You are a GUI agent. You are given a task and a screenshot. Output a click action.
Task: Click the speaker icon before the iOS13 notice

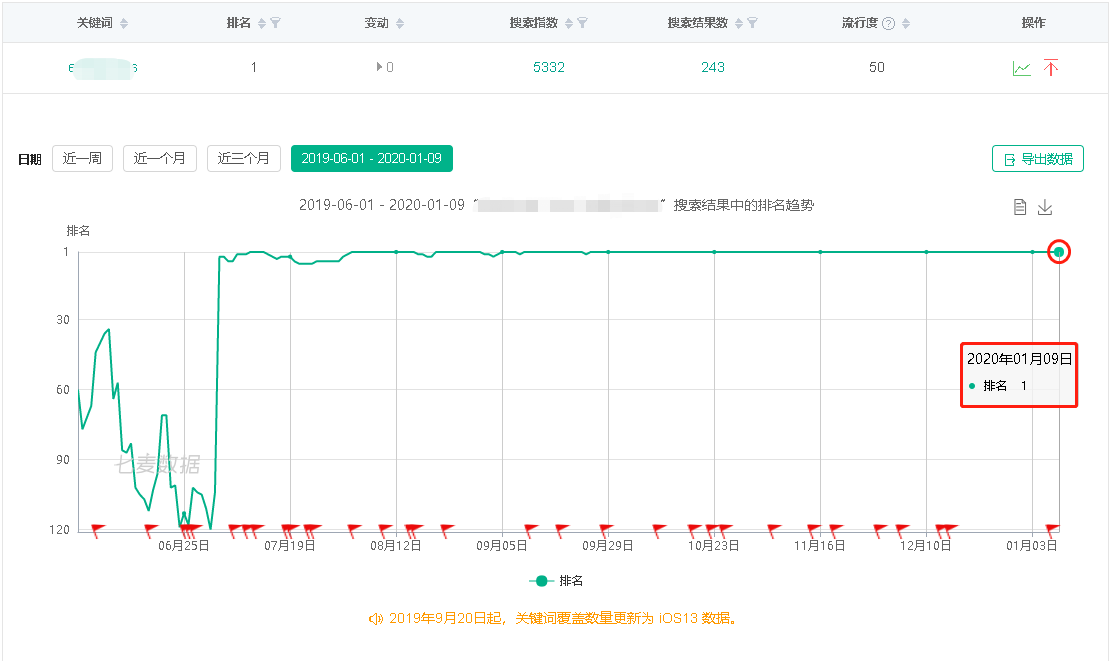point(378,618)
